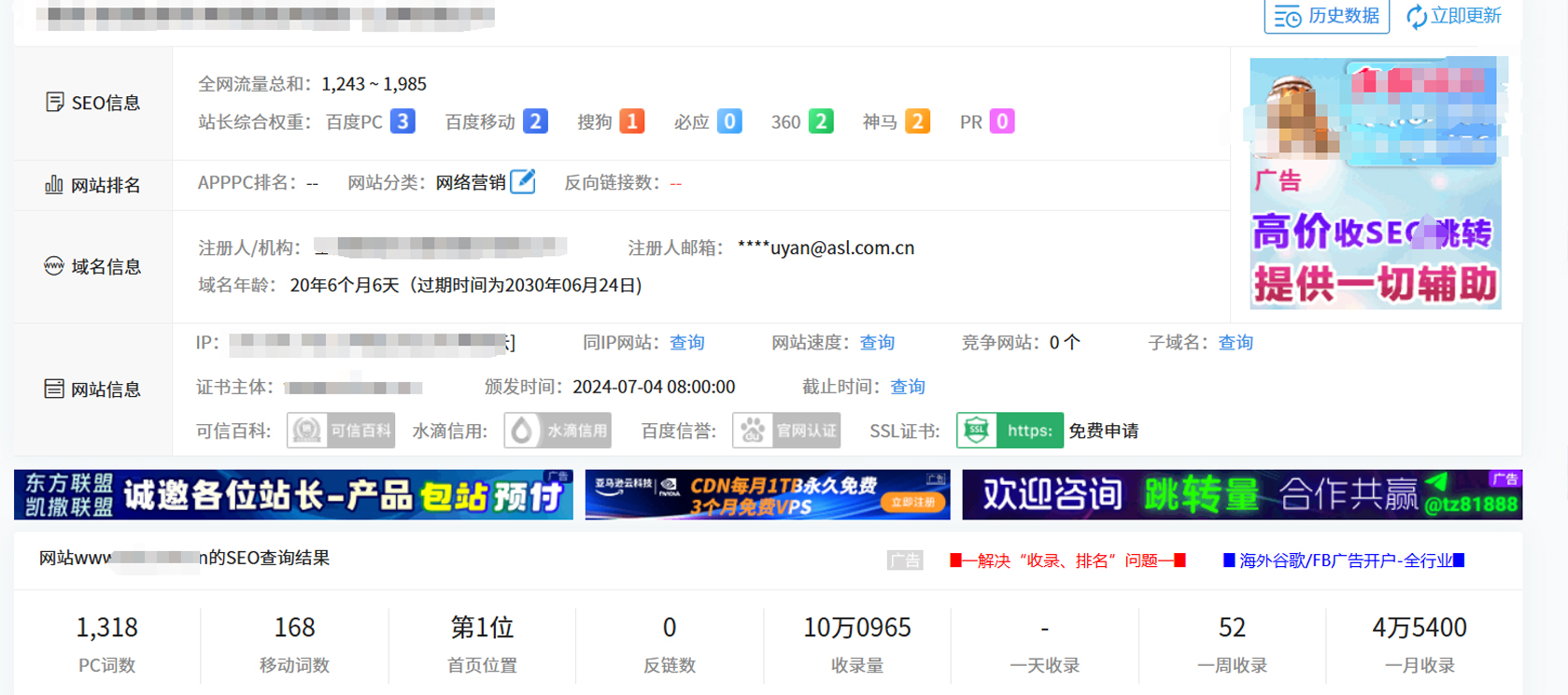The width and height of the screenshot is (1568, 695).
Task: Click the 首页位置 value 第1位
Action: (483, 628)
